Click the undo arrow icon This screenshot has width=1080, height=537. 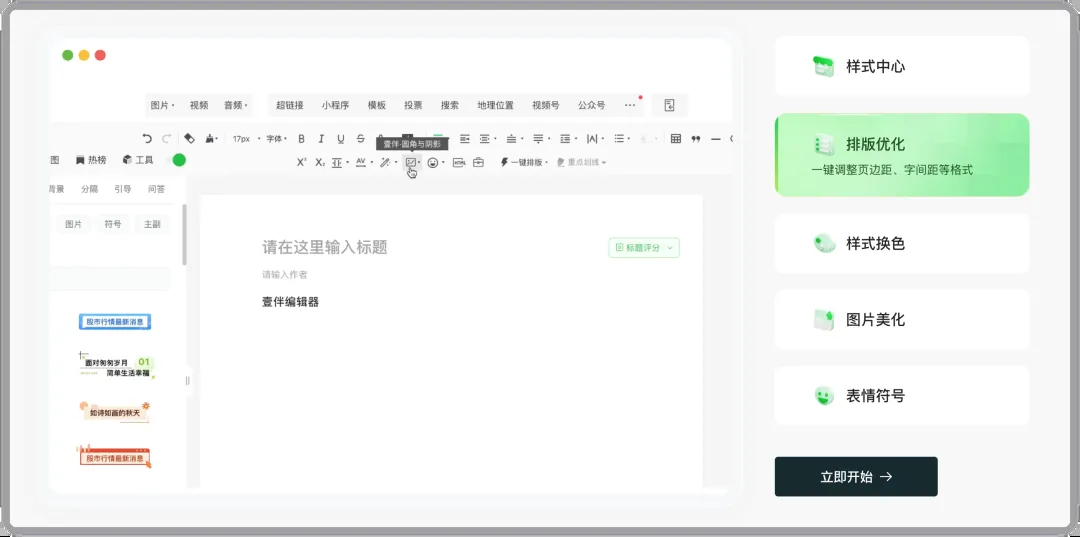pos(147,139)
